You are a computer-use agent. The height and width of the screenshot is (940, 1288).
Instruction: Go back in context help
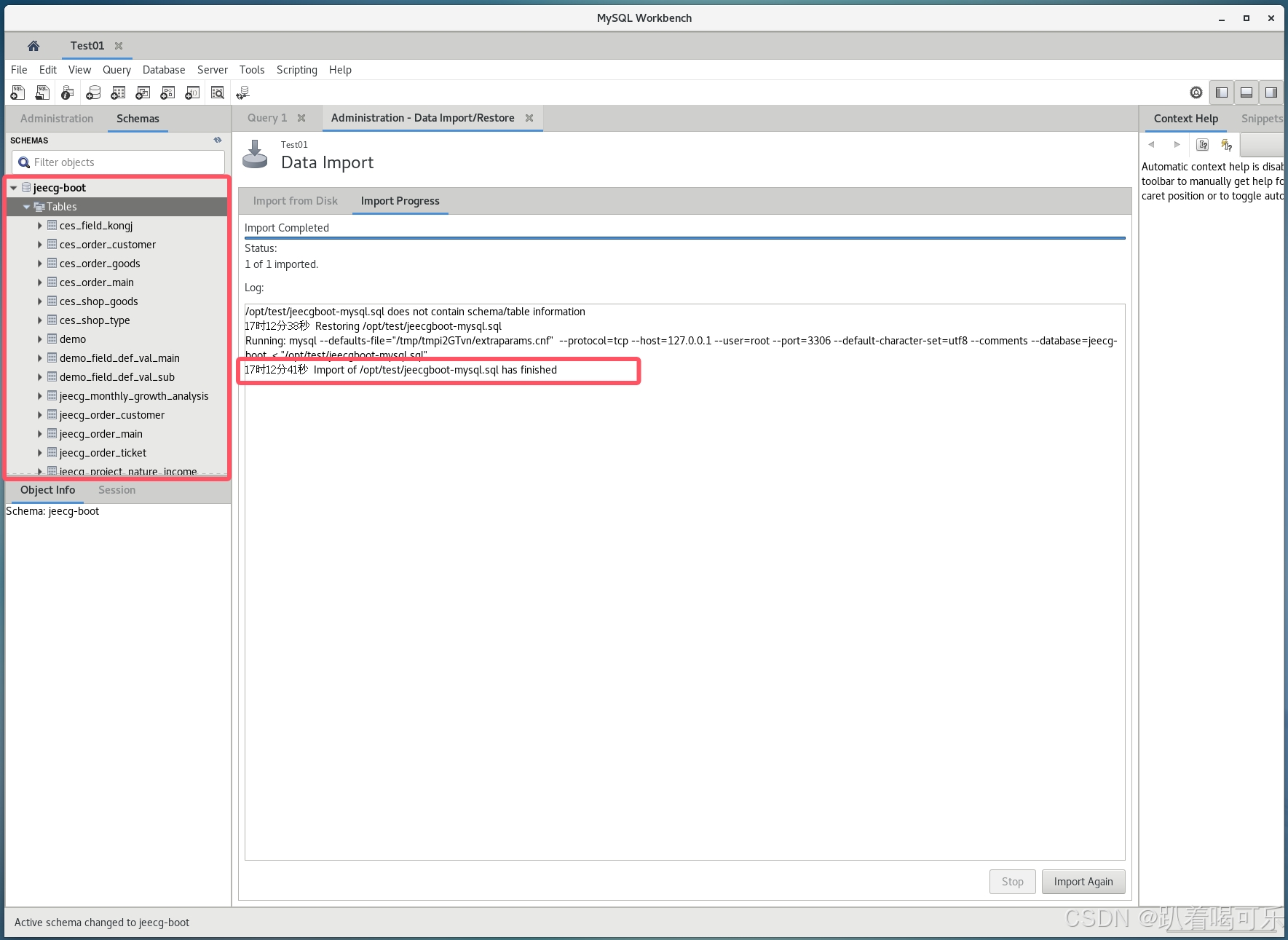click(1152, 144)
